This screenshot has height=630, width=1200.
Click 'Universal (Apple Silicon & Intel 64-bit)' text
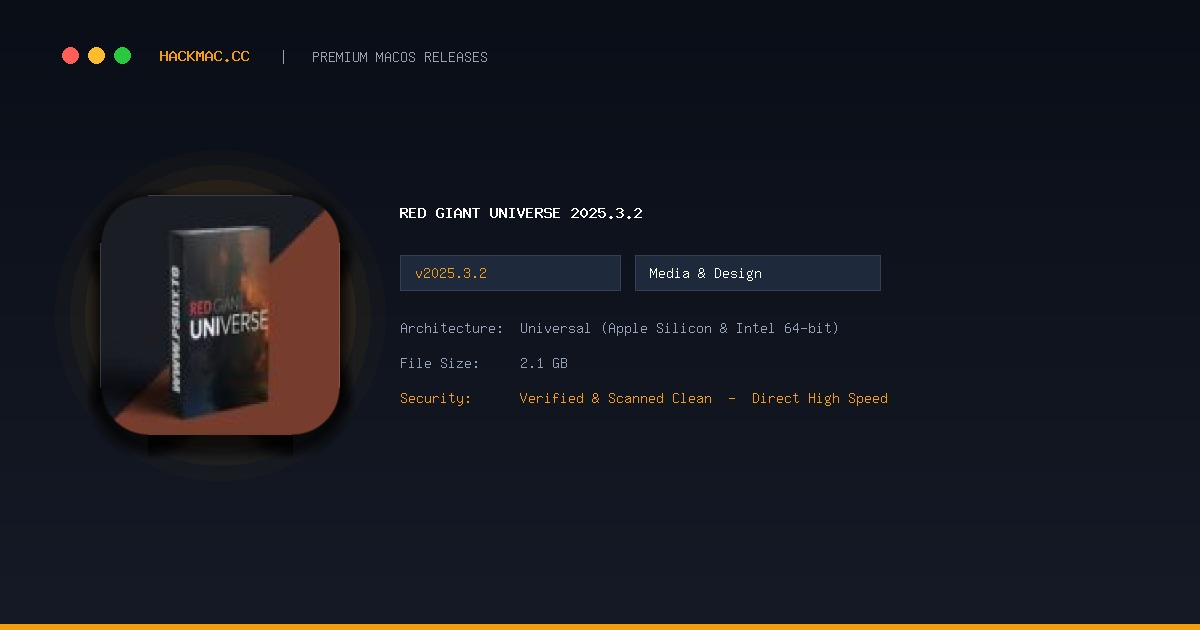[x=679, y=328]
